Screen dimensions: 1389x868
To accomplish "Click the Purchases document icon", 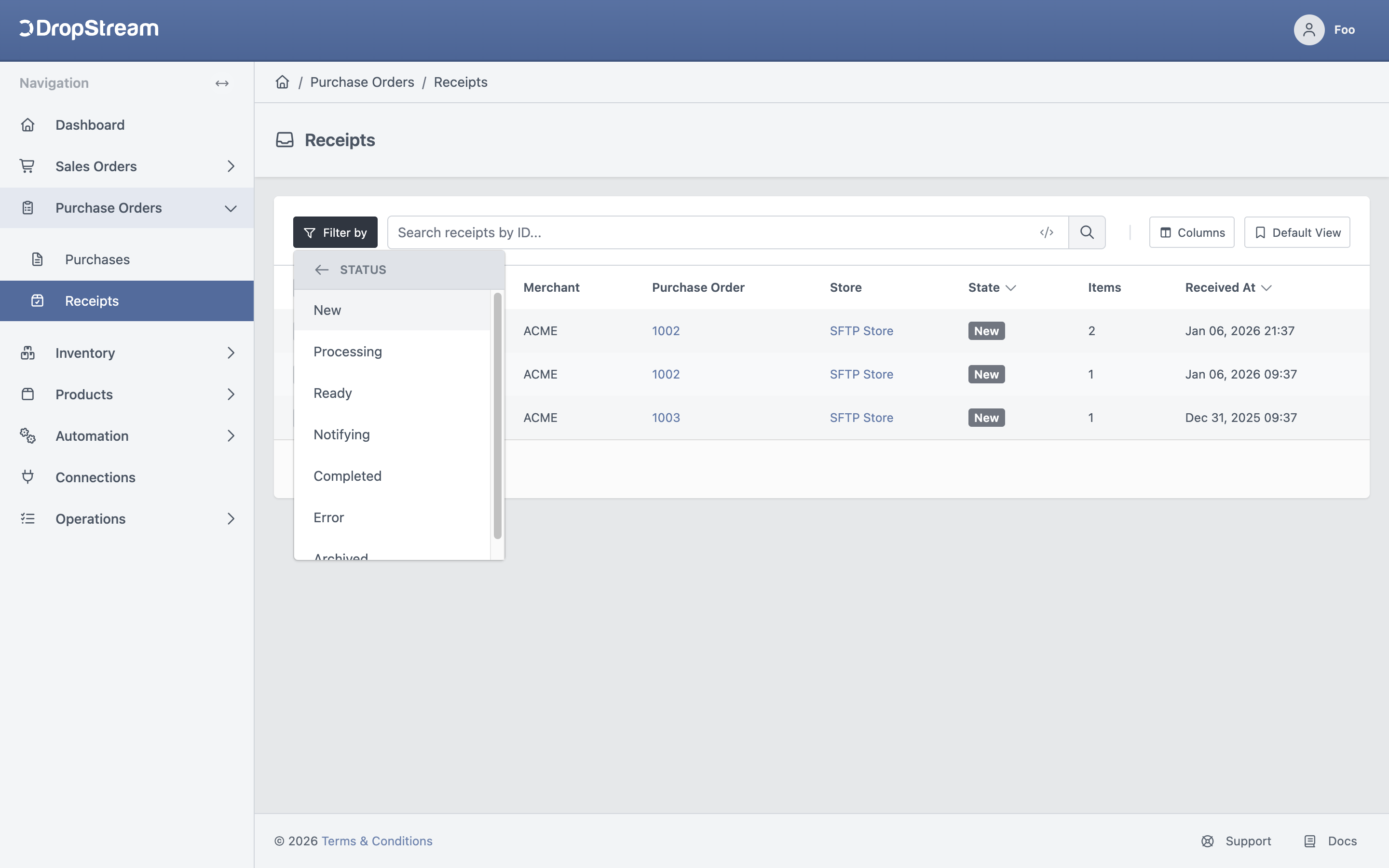I will click(x=37, y=259).
